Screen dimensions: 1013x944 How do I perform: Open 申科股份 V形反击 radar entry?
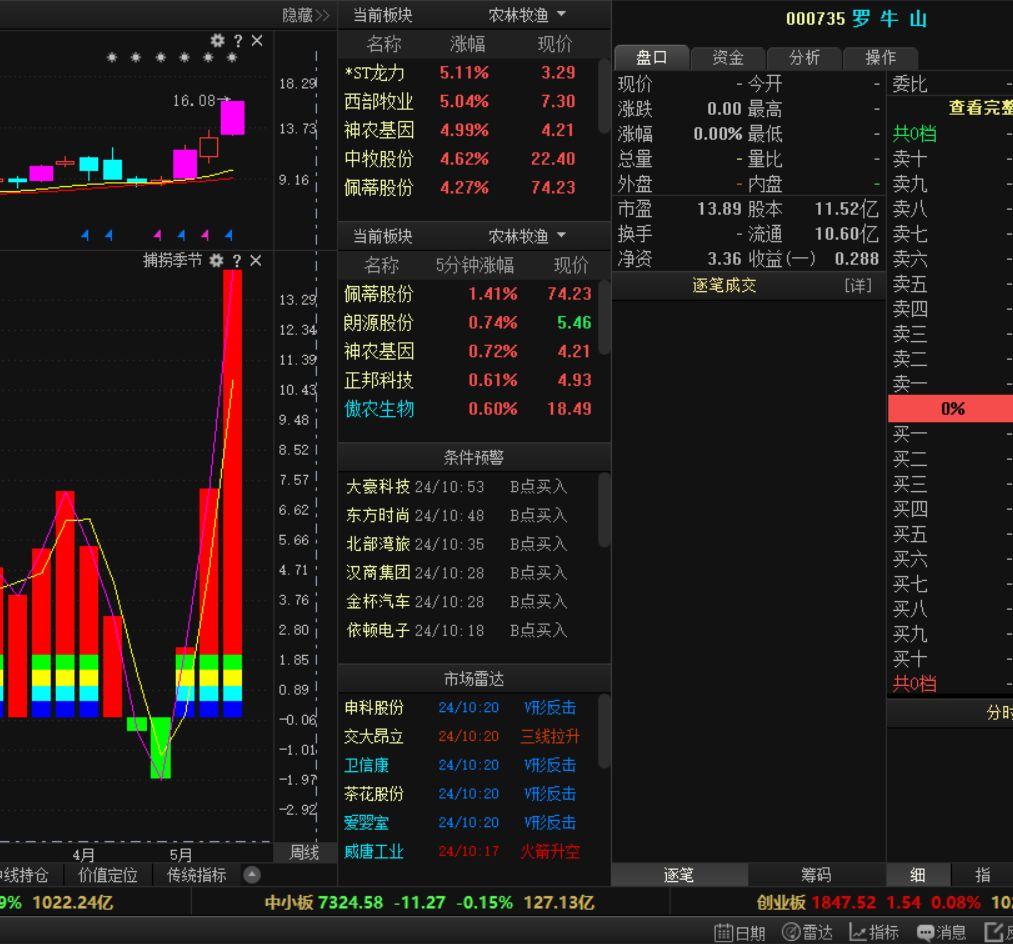[x=469, y=708]
